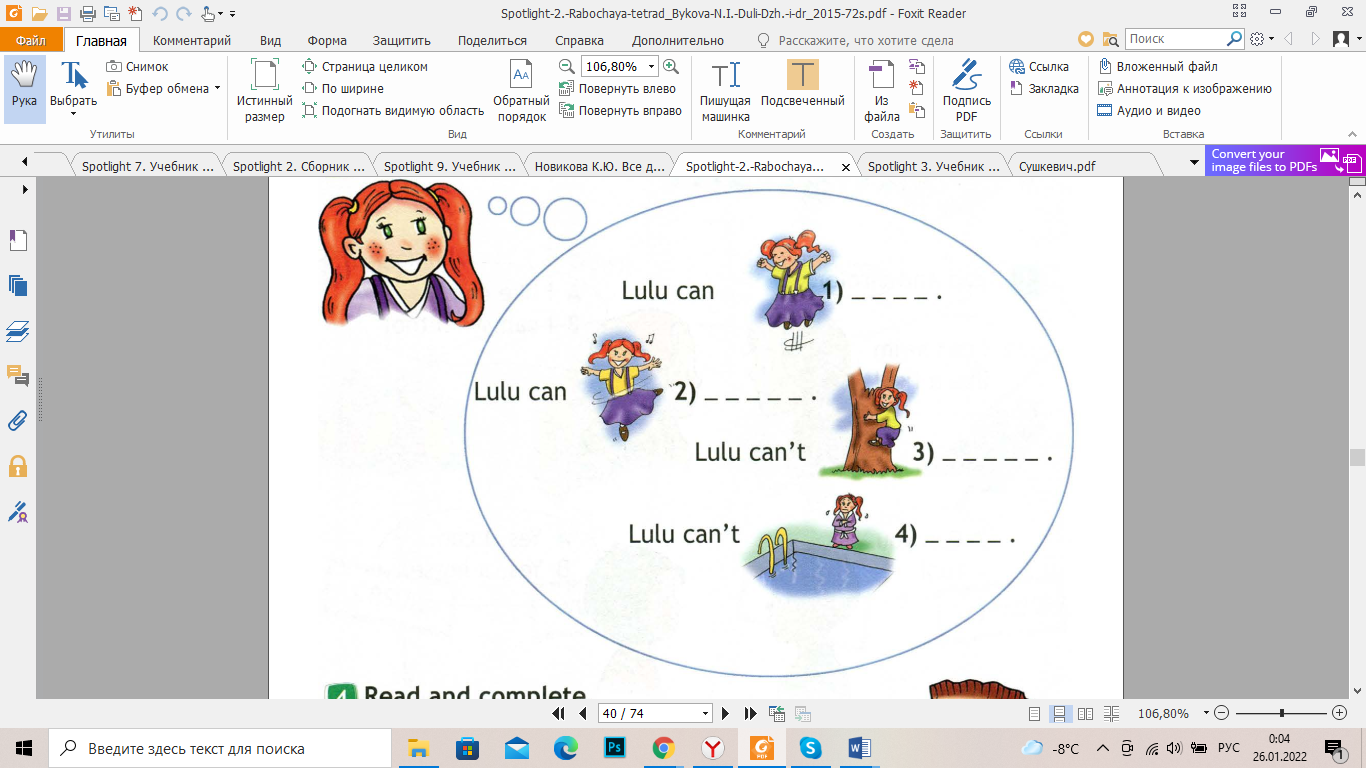1366x768 pixels.
Task: Enable continuous page view mode
Action: point(1061,714)
